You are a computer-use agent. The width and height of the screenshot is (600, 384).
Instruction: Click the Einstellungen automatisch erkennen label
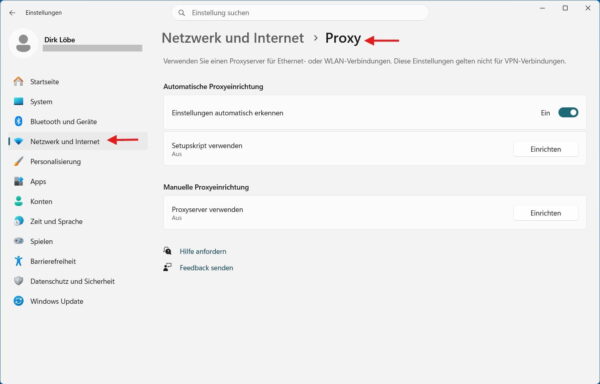[227, 113]
